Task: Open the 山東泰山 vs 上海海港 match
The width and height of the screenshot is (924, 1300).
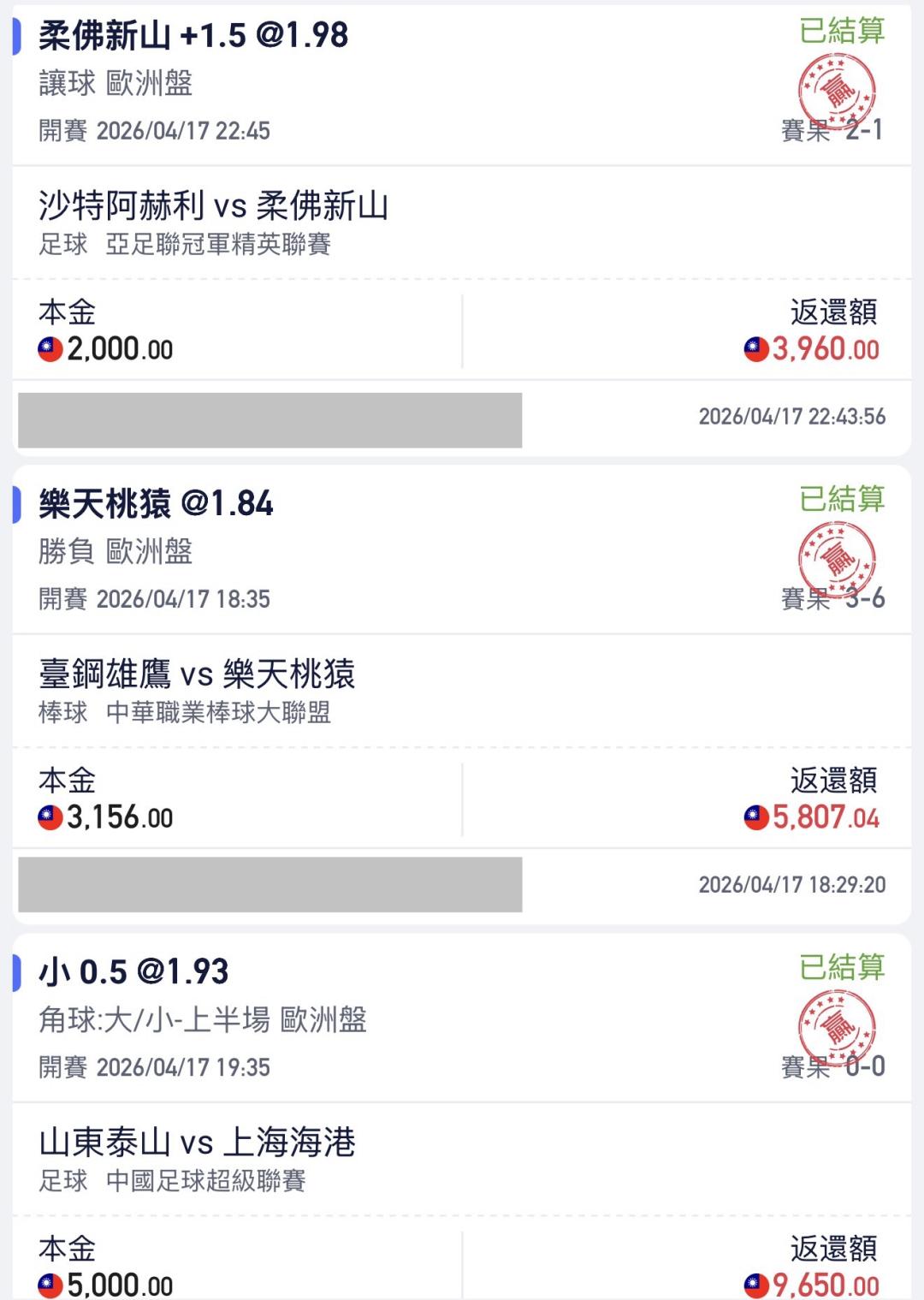Action: click(x=197, y=1143)
